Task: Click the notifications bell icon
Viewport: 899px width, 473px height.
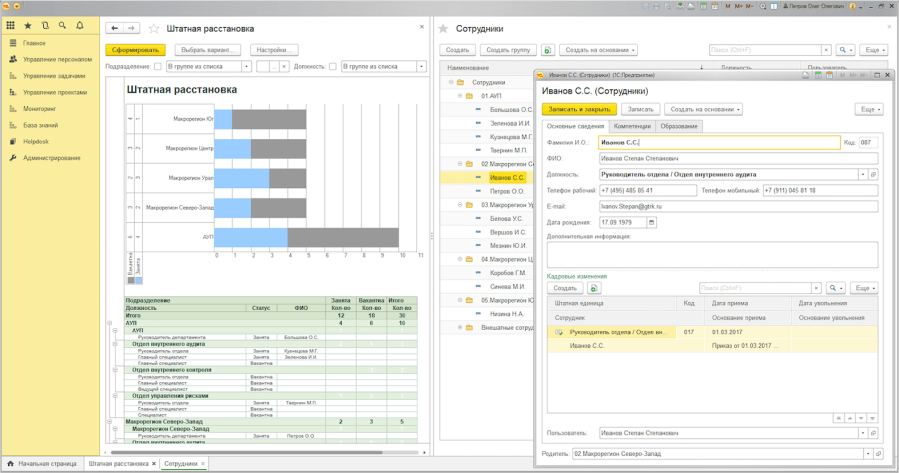Action: click(80, 25)
